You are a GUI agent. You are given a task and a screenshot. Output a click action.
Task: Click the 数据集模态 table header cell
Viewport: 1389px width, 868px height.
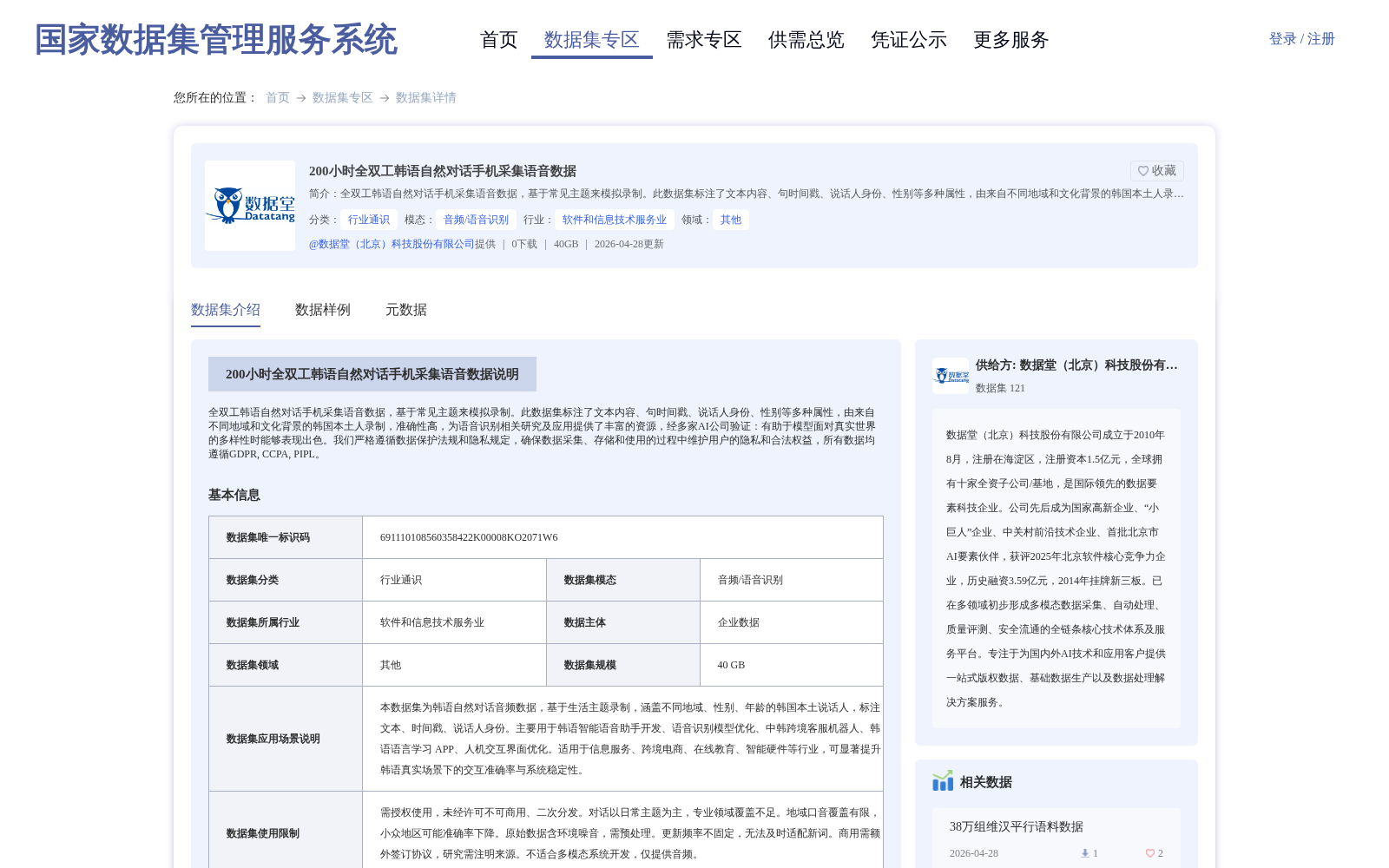click(x=623, y=580)
